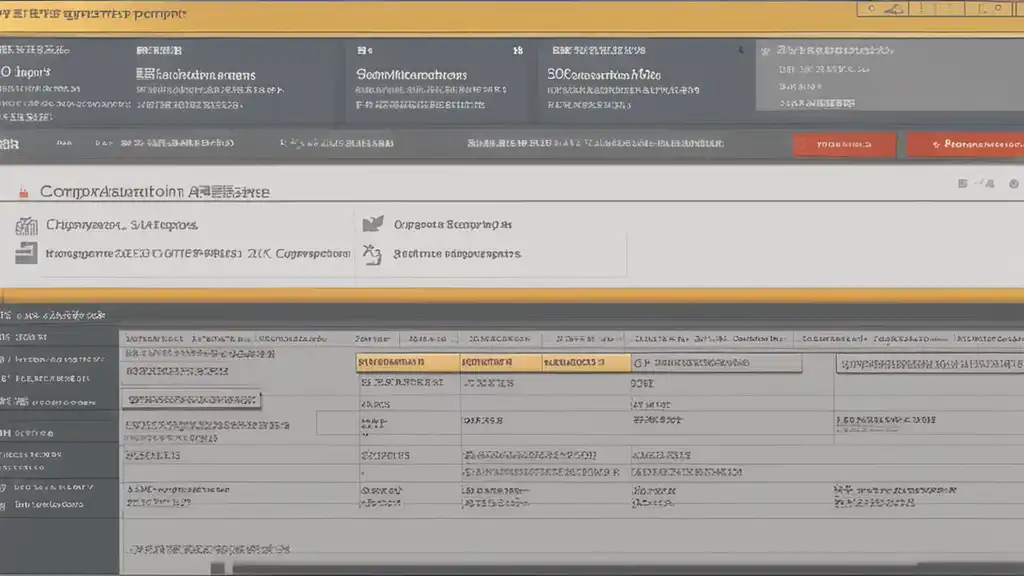Click the small arrow marker atop the fourth header card

click(741, 50)
